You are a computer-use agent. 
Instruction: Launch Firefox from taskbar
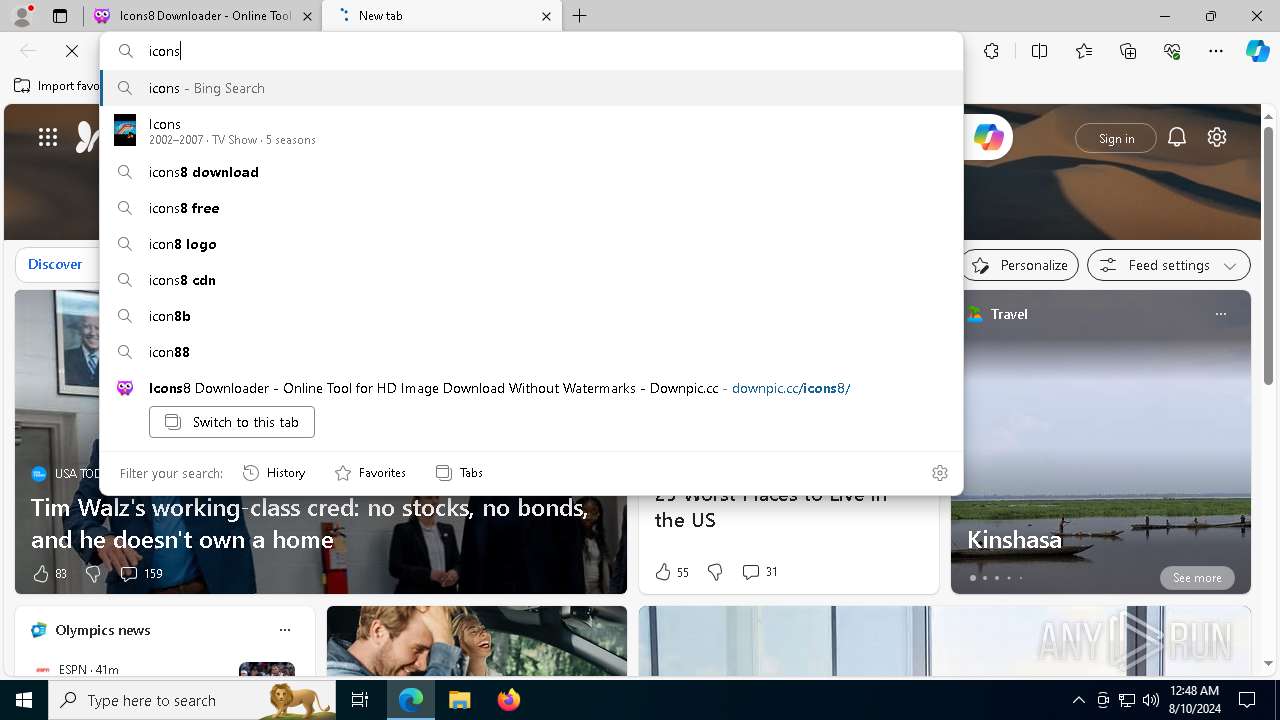[x=508, y=700]
